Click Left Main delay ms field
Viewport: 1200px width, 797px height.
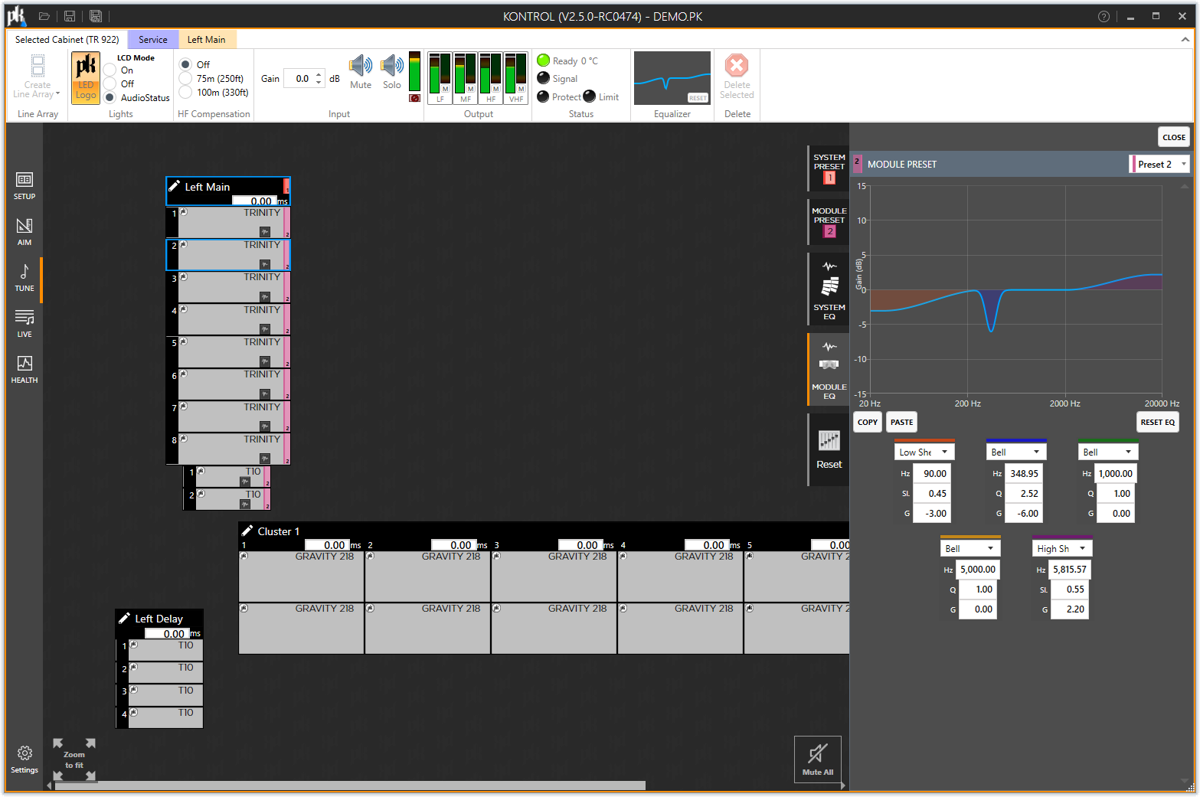pos(254,201)
